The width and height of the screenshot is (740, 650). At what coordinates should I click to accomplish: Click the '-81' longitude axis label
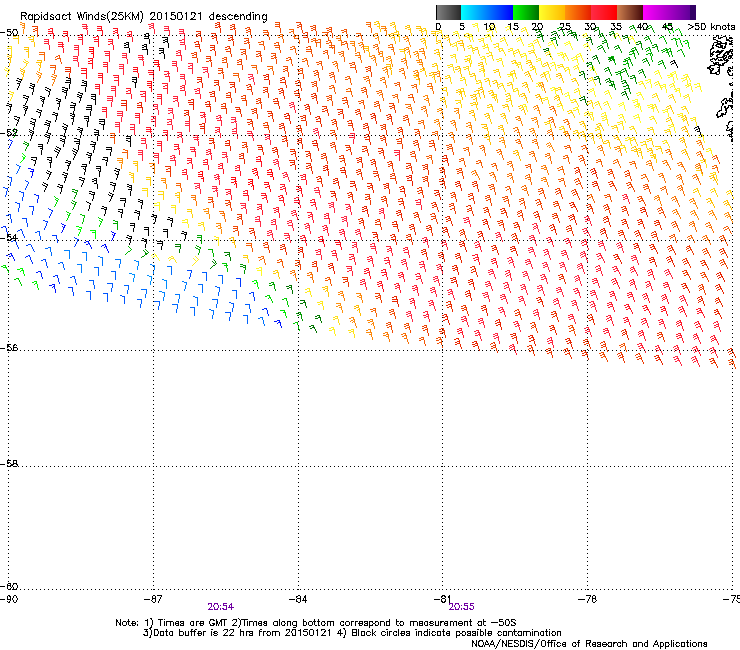443,599
